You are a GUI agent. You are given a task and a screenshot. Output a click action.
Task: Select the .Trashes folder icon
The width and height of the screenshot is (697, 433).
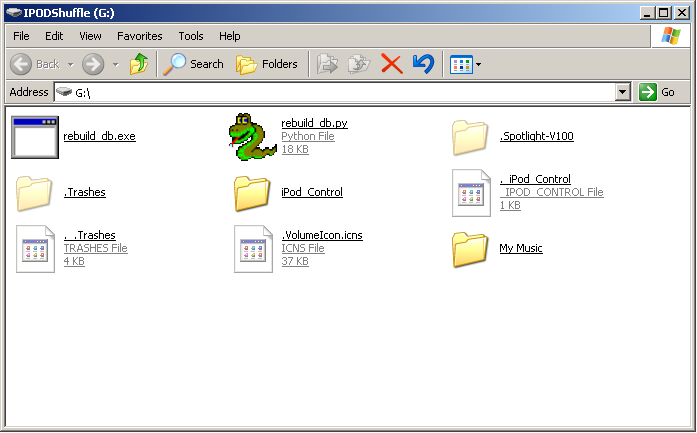coord(34,193)
